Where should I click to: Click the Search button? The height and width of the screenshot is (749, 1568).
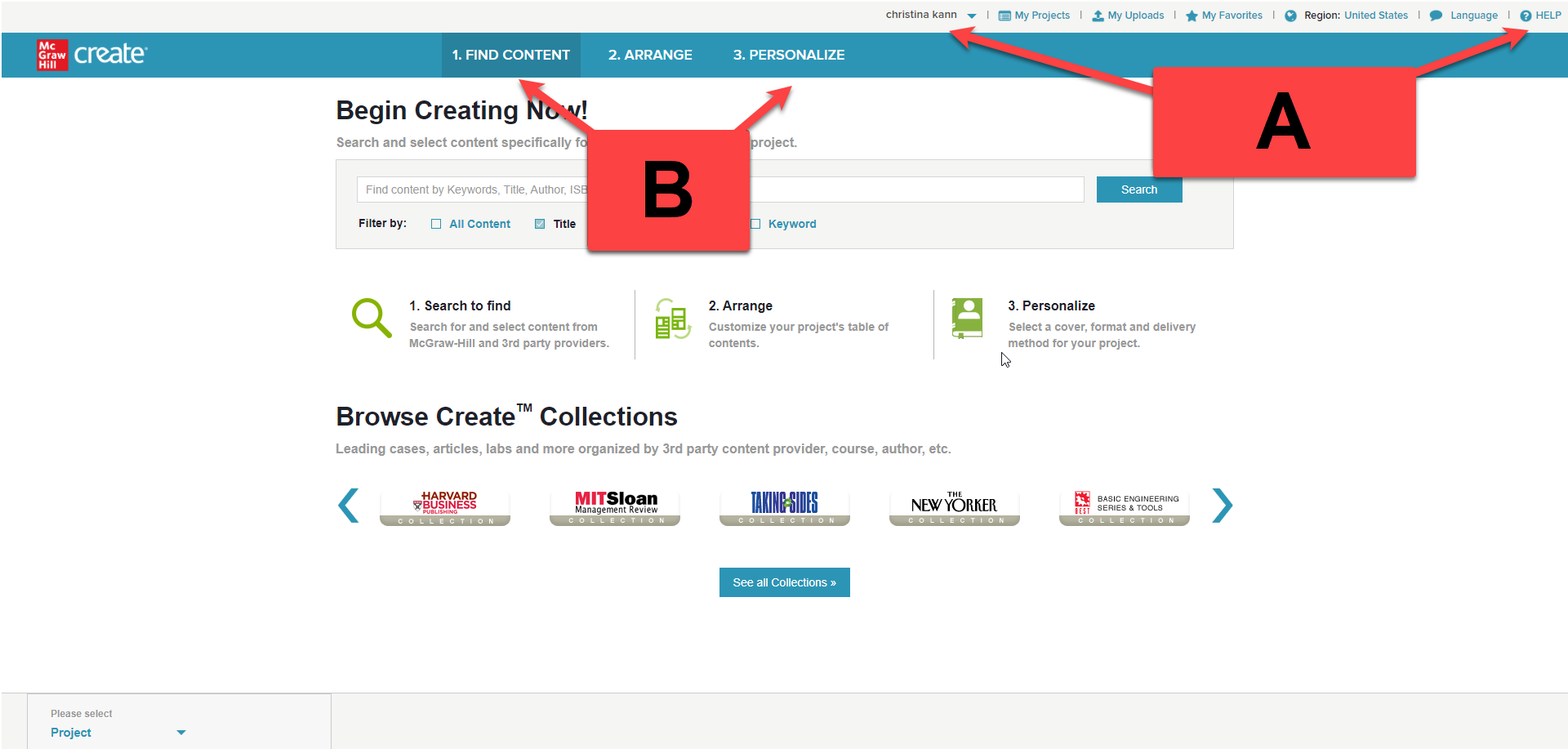coord(1138,189)
